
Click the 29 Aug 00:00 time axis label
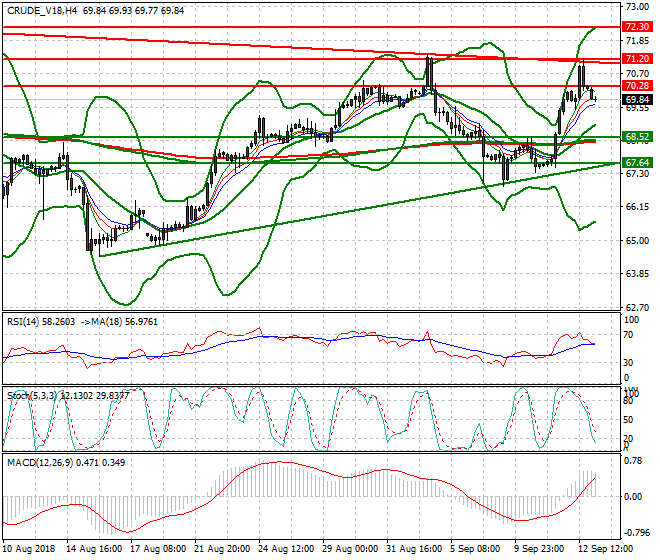[350, 549]
